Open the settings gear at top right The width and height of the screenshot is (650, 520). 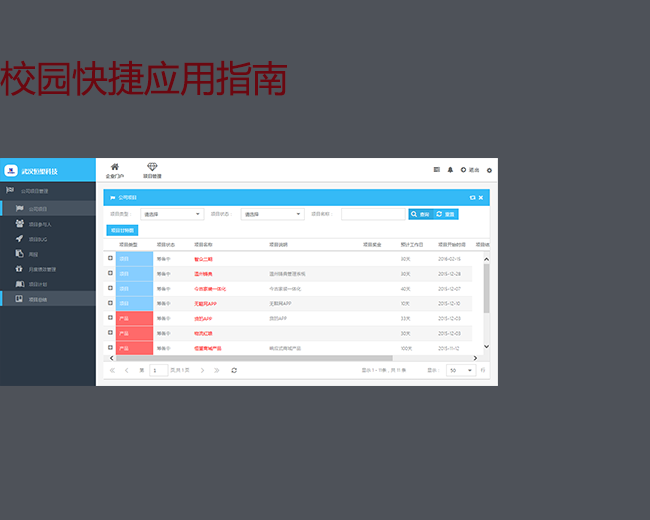[x=489, y=170]
